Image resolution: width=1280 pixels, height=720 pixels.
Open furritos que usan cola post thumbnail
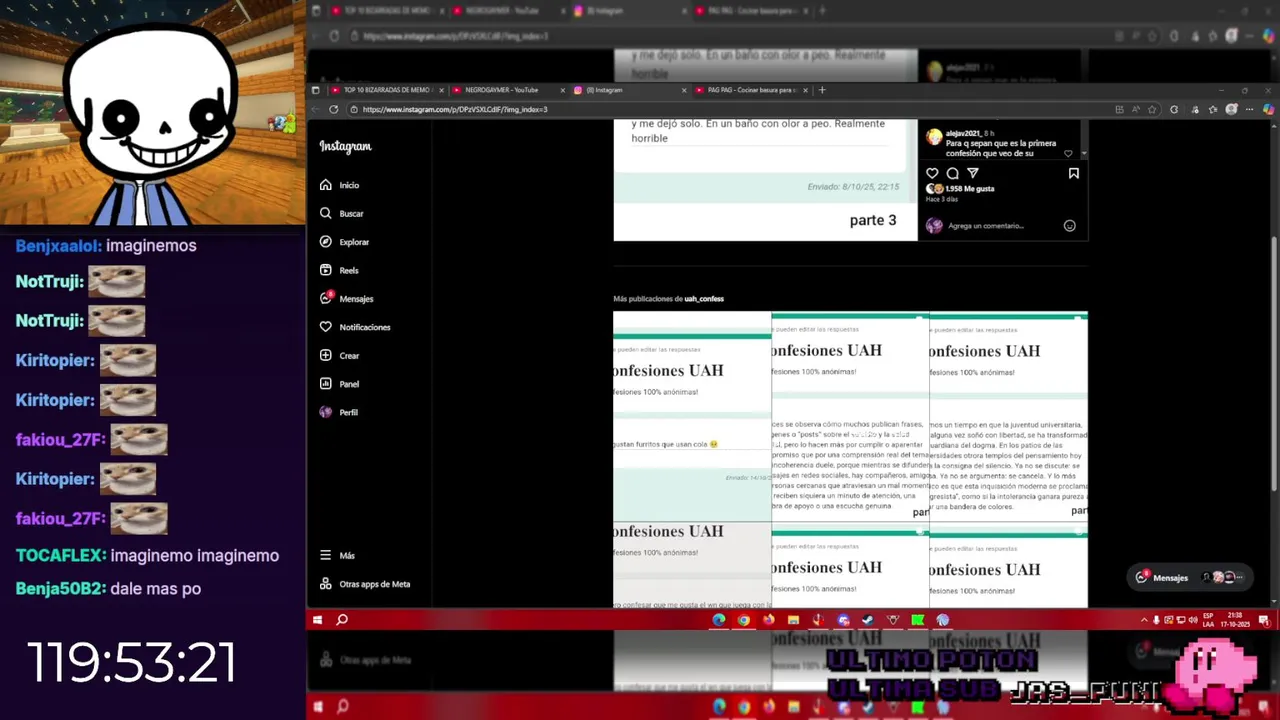(x=692, y=416)
